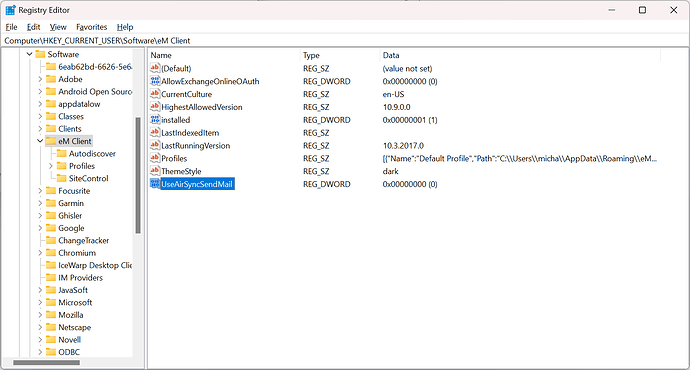Click the registry path address bar

coord(345,40)
